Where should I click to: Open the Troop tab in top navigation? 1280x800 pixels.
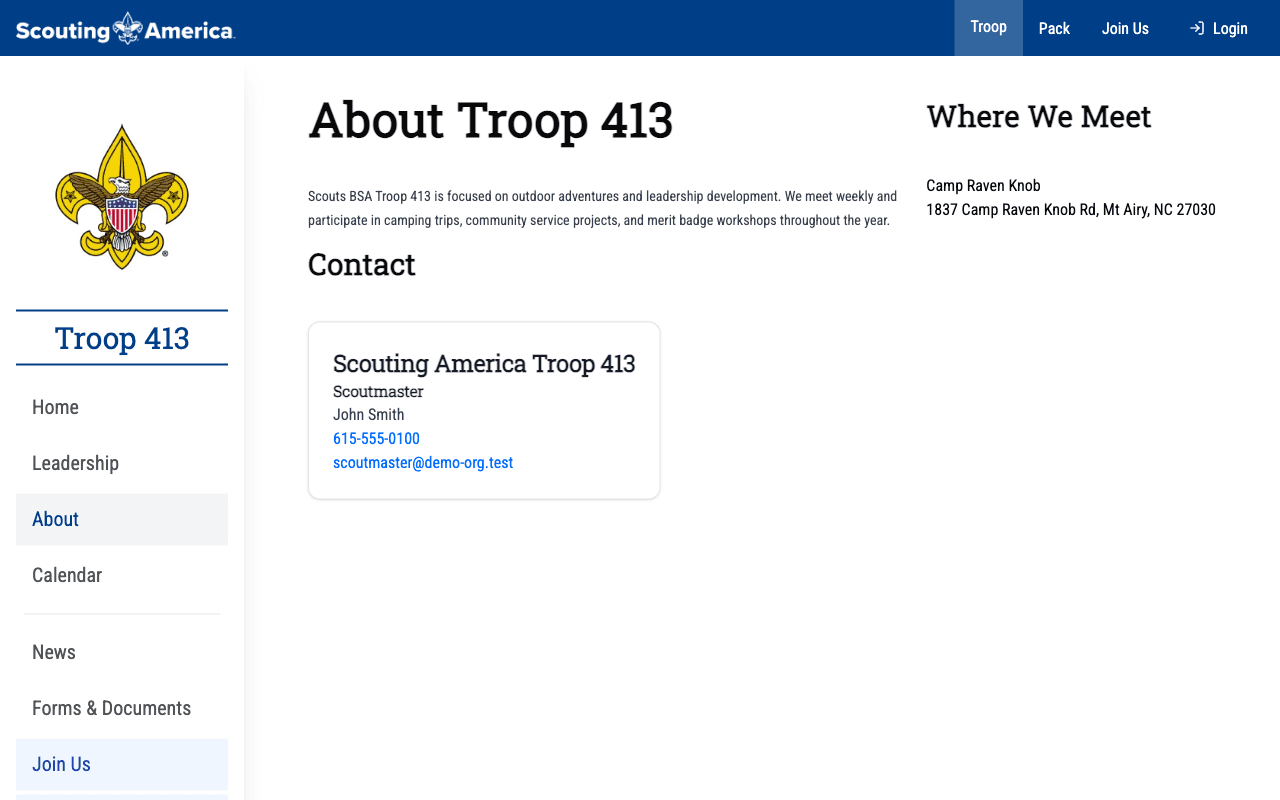point(988,28)
